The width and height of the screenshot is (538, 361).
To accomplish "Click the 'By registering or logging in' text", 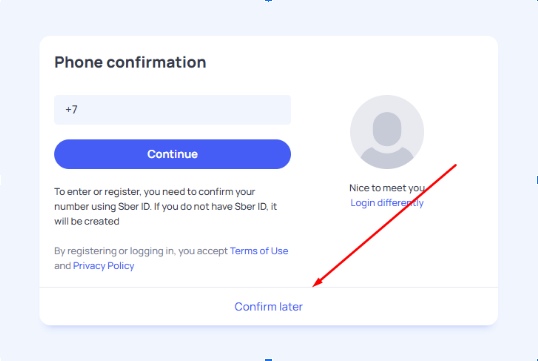I will pyautogui.click(x=141, y=251).
